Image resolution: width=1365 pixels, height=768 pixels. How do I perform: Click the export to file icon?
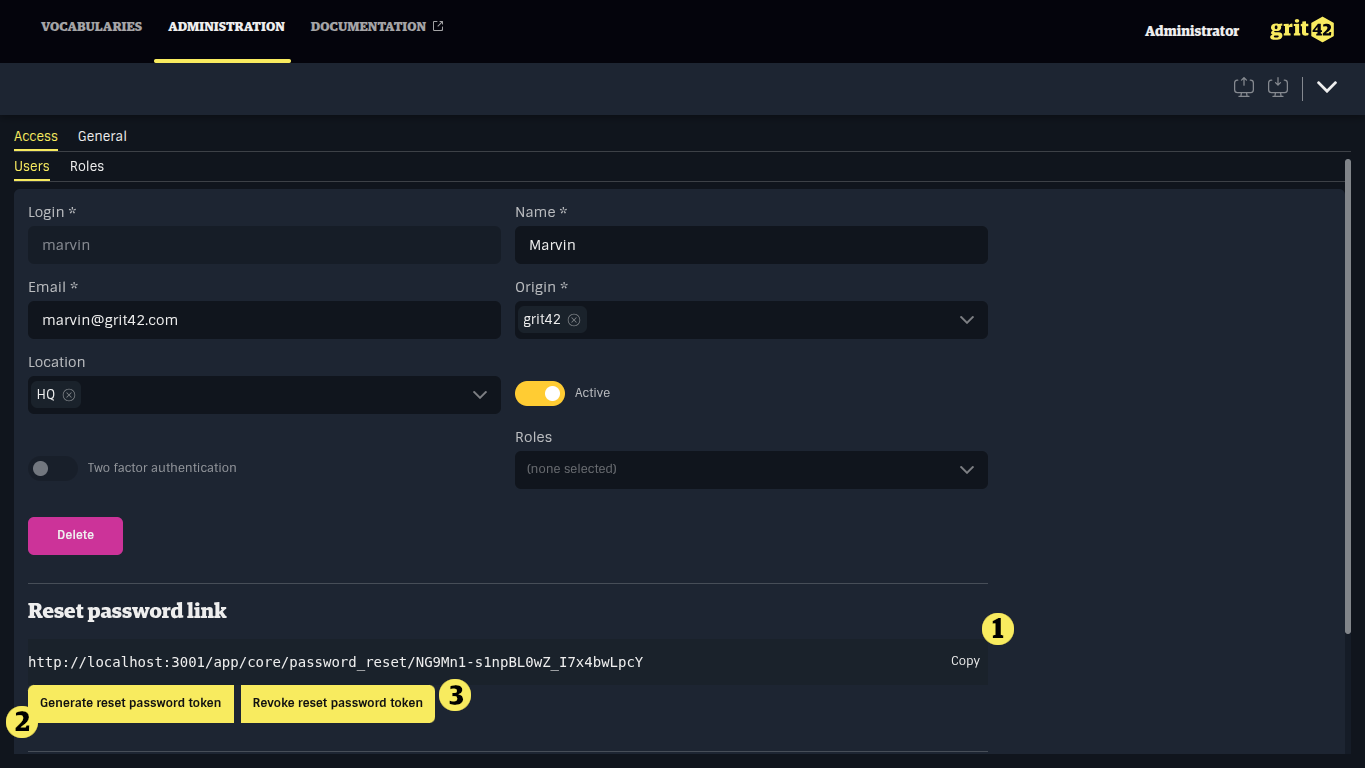click(1243, 87)
